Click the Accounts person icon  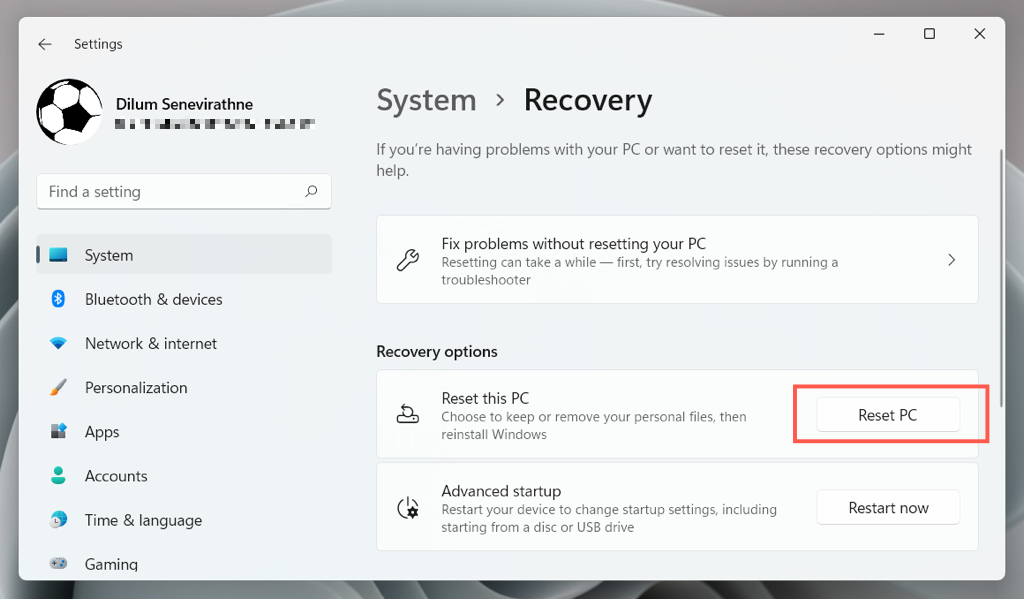click(x=58, y=476)
